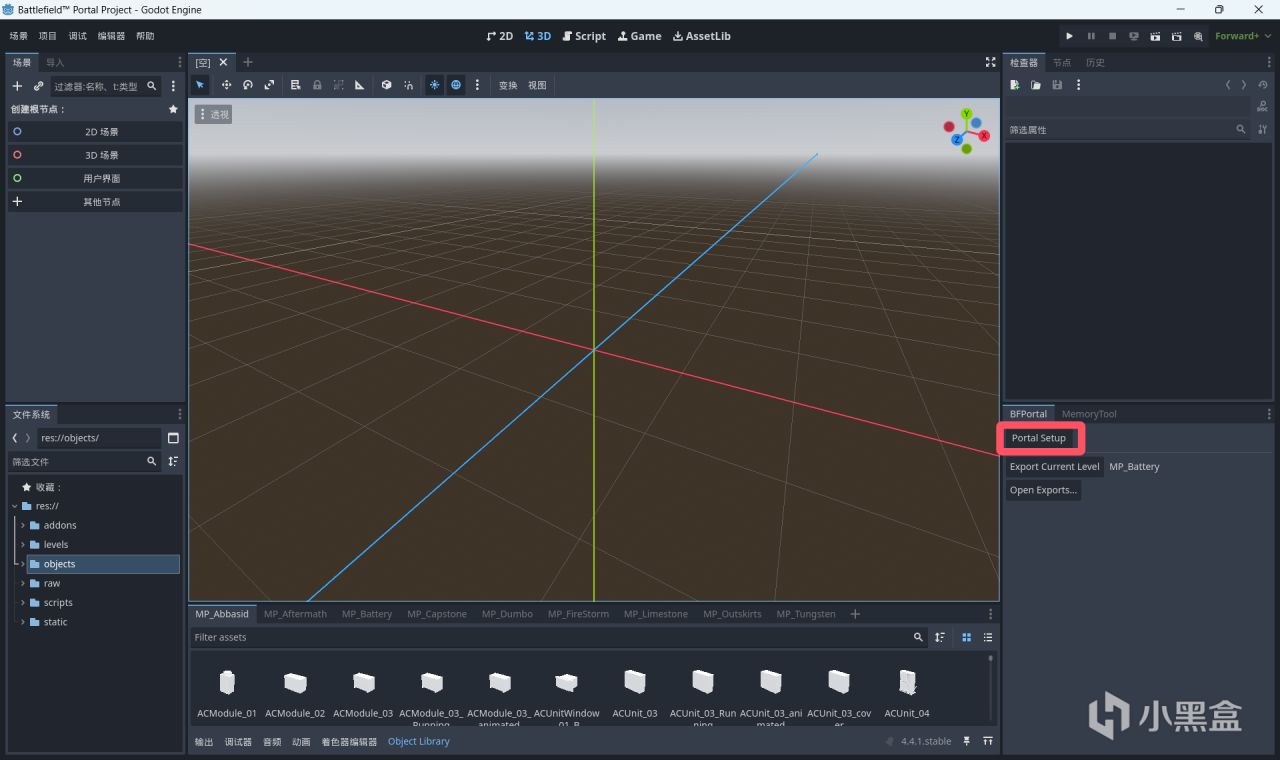Click the distraction-free mode icon above viewport
The height and width of the screenshot is (760, 1280).
pos(990,62)
